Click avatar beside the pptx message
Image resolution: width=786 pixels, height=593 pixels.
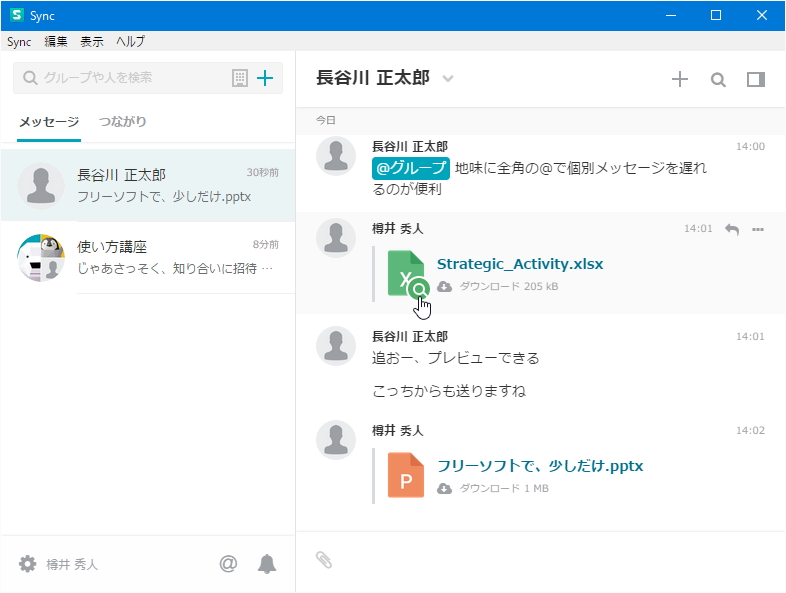click(x=336, y=440)
